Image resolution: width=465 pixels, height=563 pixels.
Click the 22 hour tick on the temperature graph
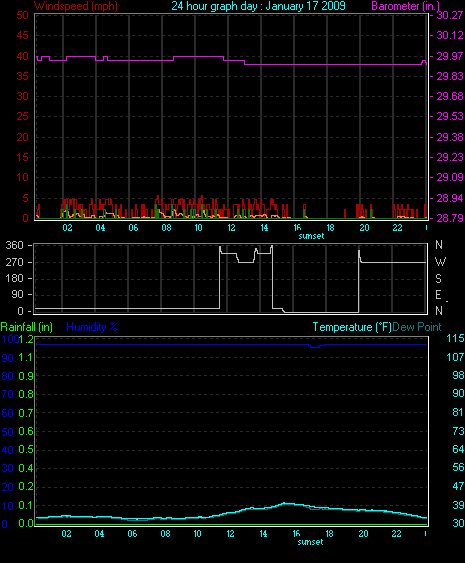coord(396,534)
